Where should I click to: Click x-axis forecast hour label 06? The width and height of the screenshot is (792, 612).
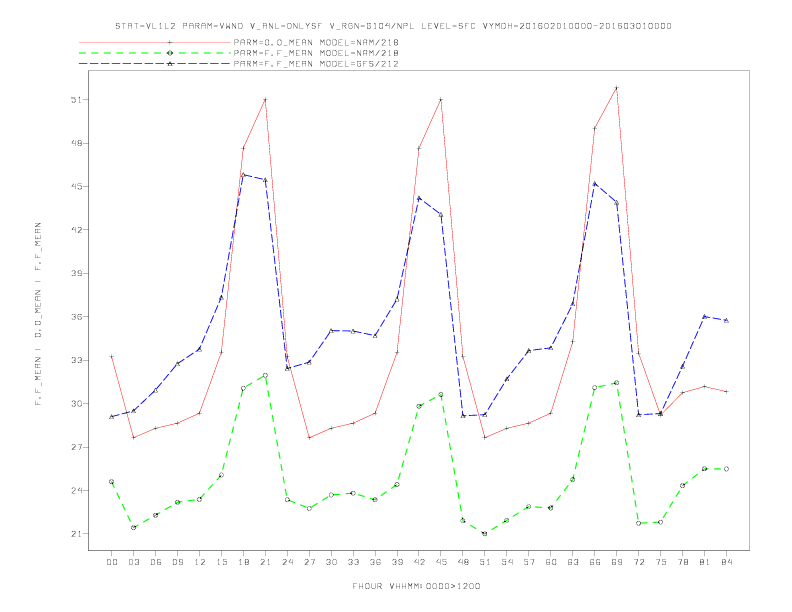tap(156, 562)
